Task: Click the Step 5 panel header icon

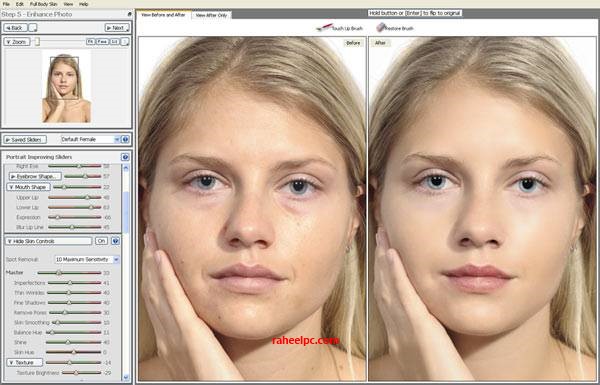Action: point(129,14)
